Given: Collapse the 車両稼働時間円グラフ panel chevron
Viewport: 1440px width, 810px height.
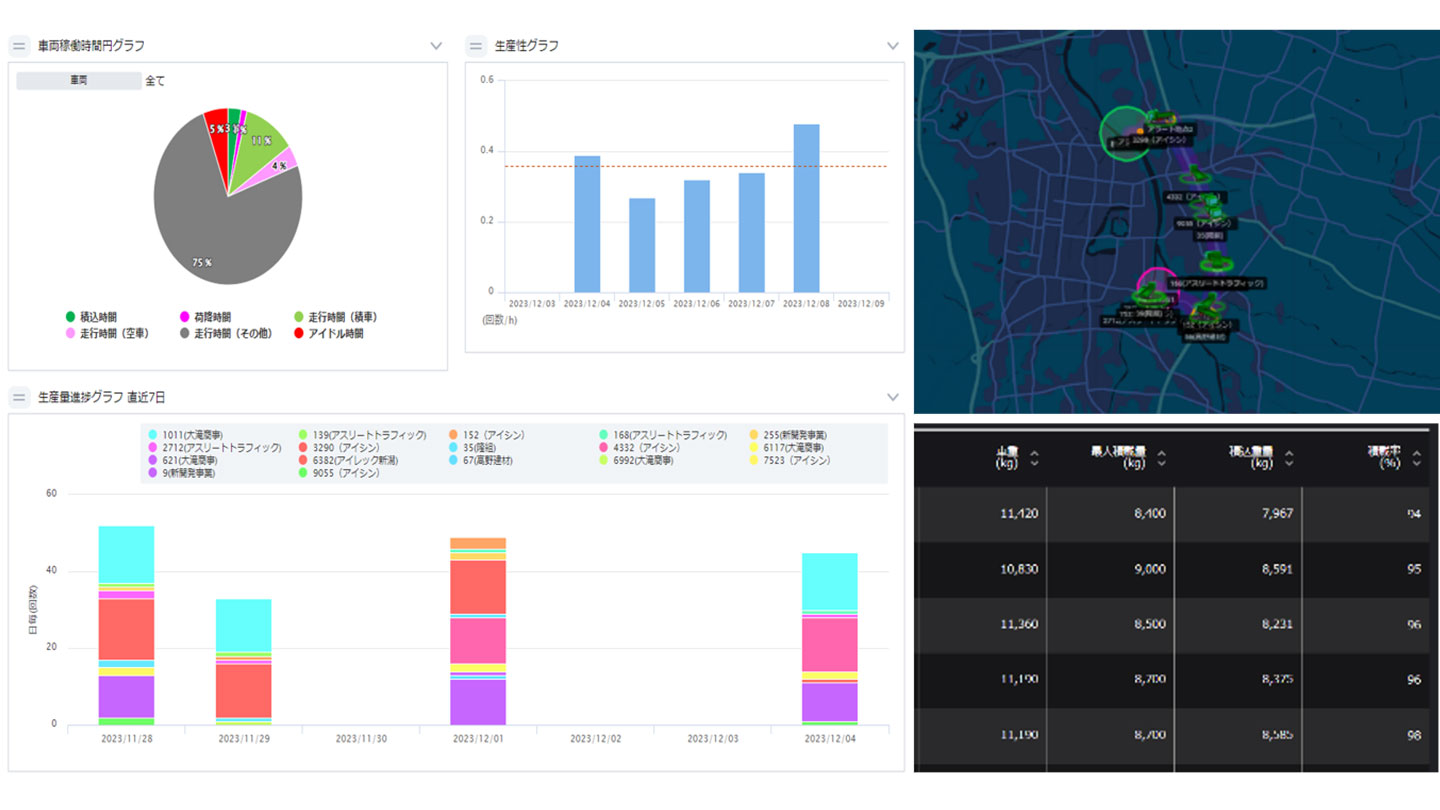Looking at the screenshot, I should (435, 46).
